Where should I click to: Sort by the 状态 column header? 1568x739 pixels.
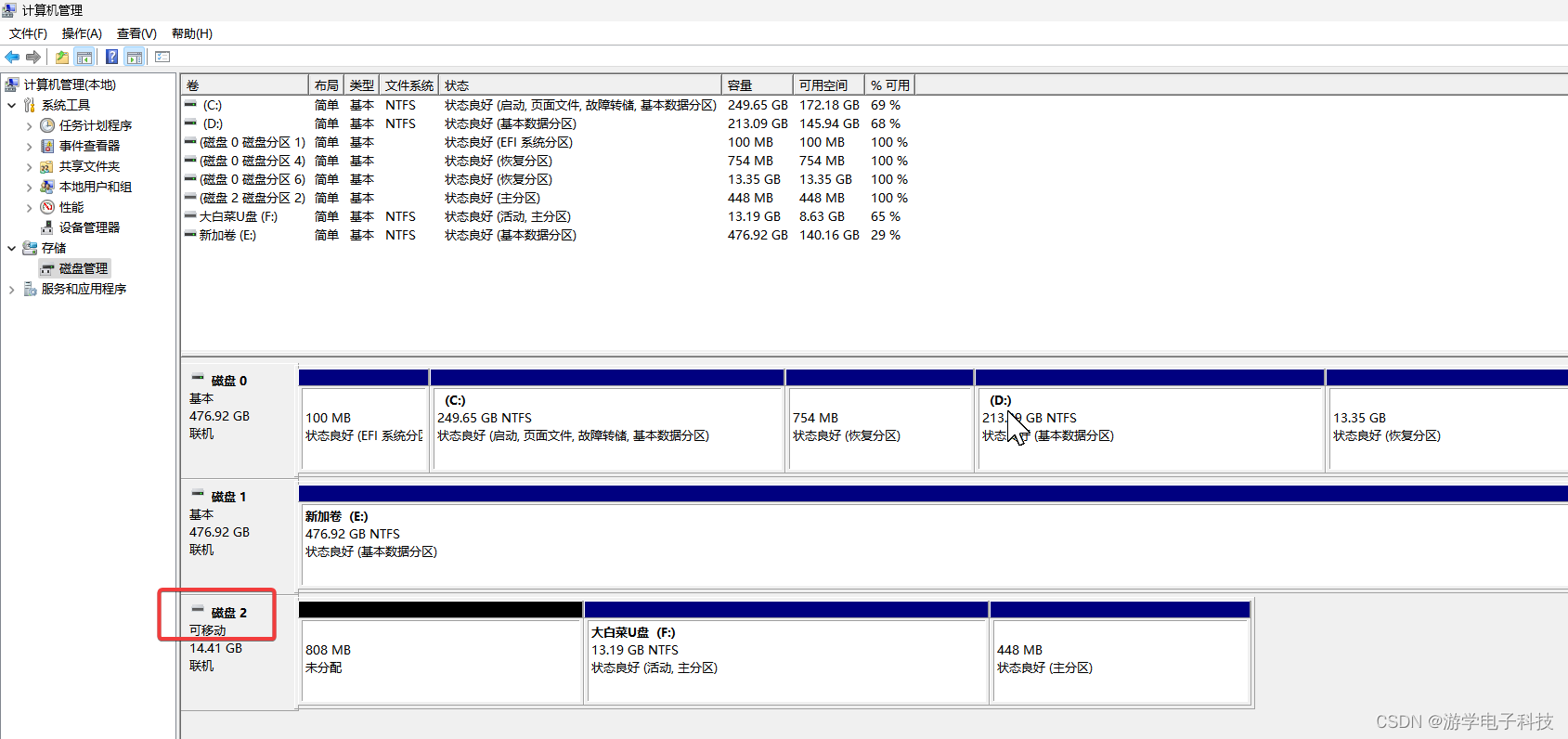(x=580, y=84)
